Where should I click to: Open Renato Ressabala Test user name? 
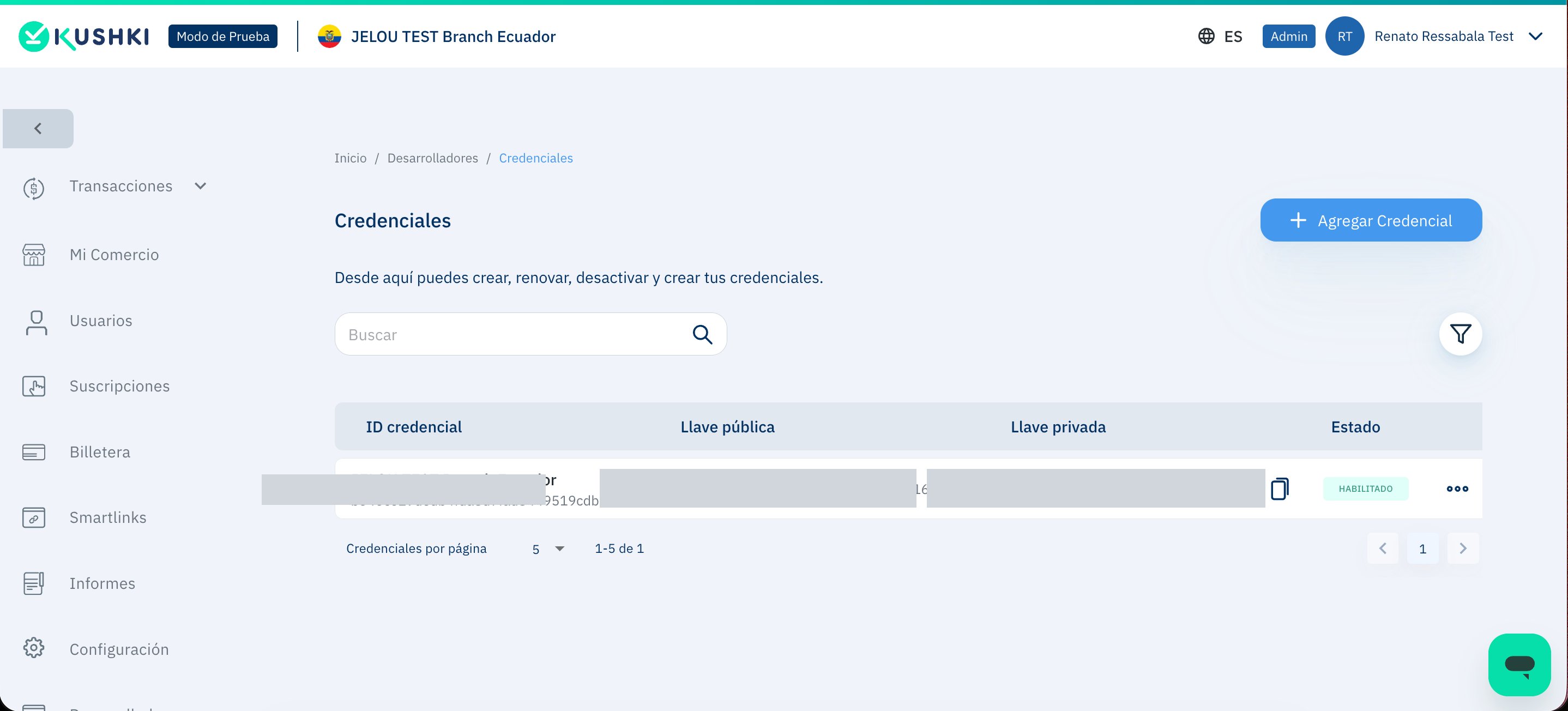pos(1444,37)
